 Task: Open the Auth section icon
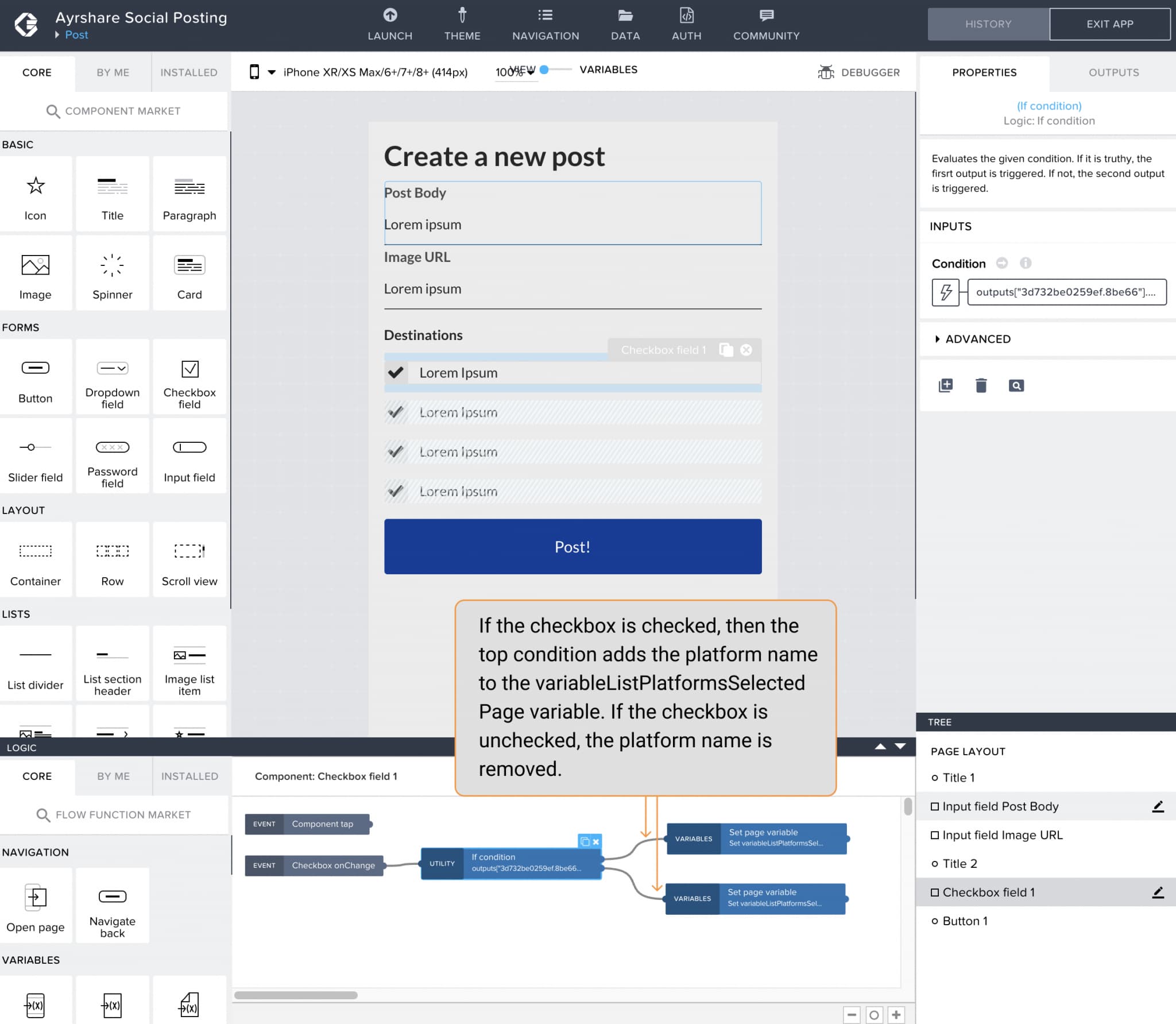(x=686, y=23)
